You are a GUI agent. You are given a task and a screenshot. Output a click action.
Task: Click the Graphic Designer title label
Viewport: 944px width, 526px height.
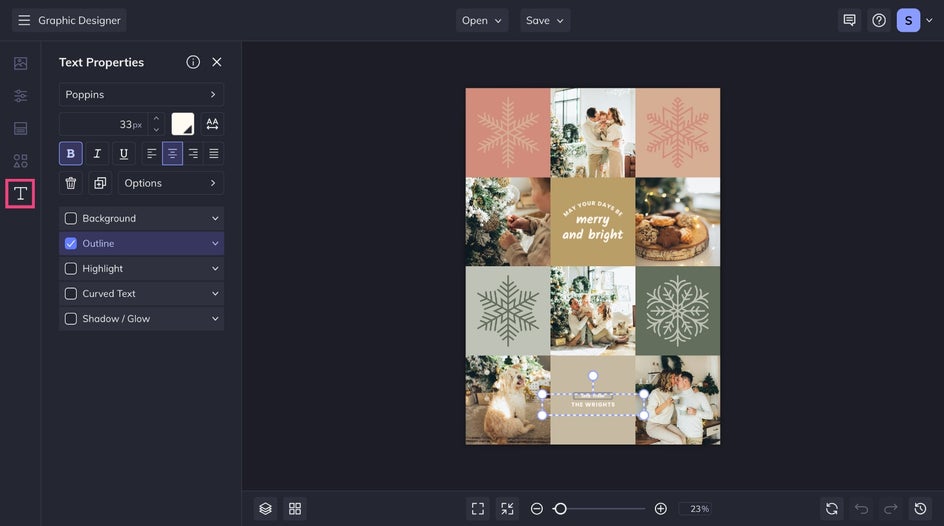click(79, 20)
